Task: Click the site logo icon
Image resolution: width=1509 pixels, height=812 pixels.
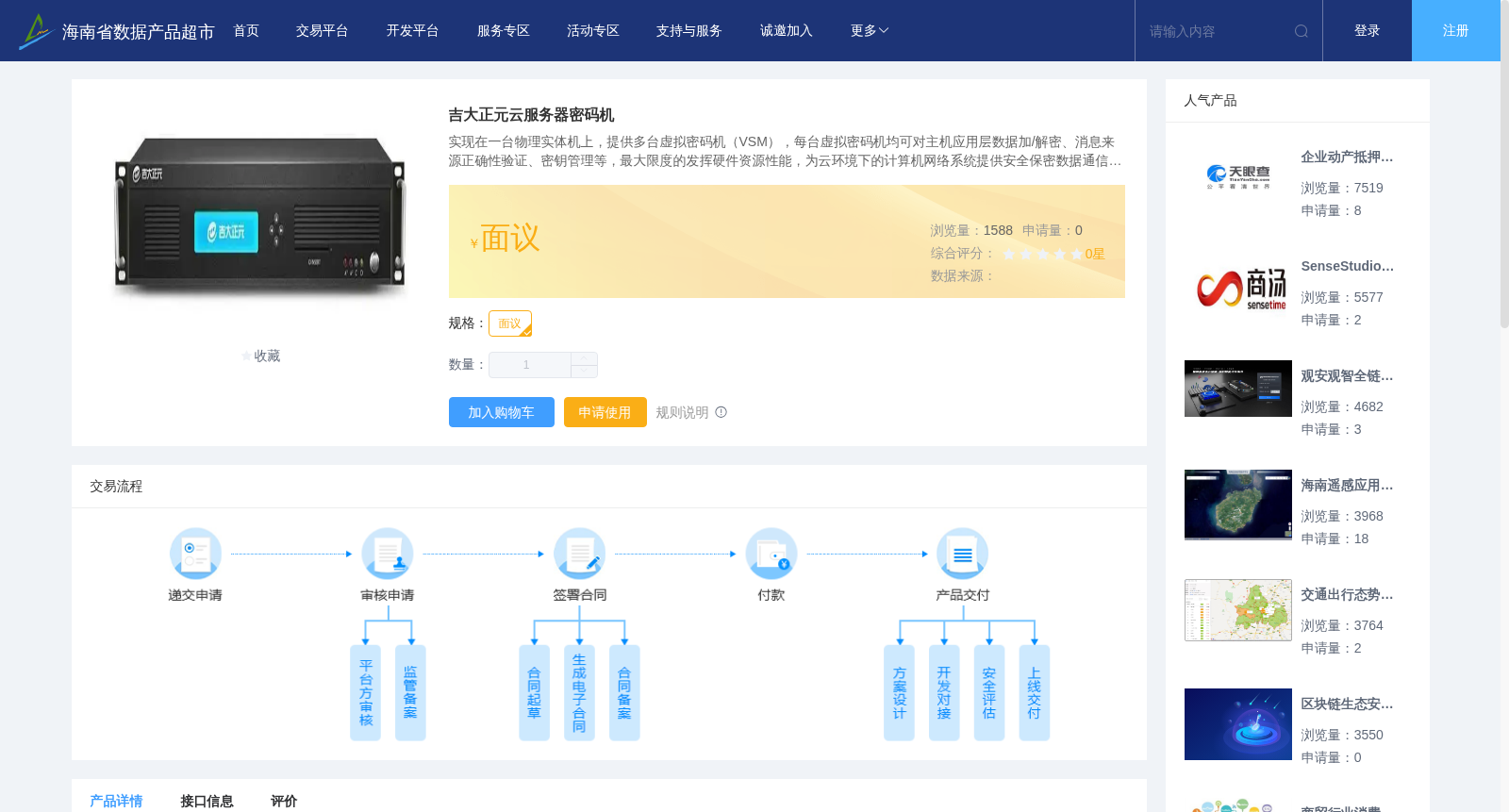Action: [x=36, y=31]
